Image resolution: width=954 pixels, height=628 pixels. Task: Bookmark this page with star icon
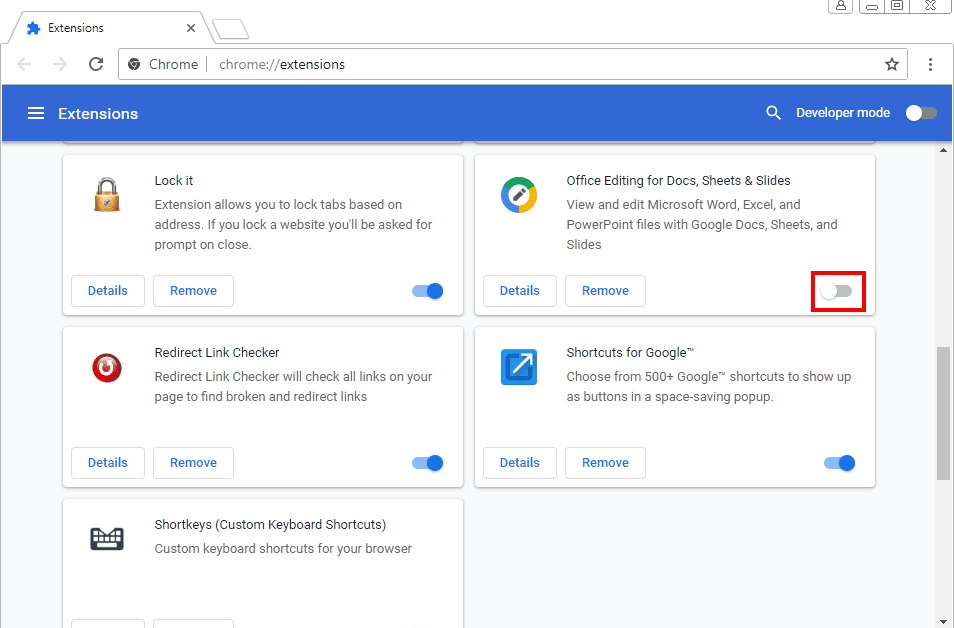click(891, 64)
